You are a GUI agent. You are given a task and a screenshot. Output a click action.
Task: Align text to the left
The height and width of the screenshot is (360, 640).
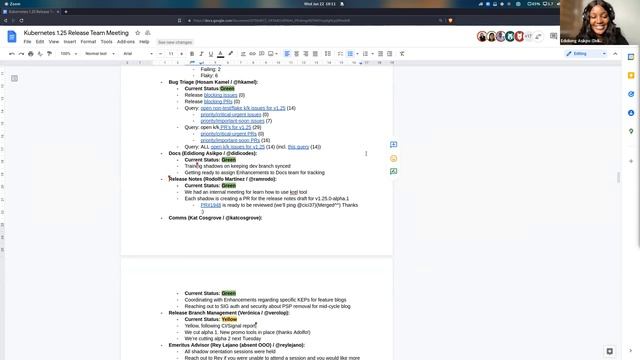point(287,54)
